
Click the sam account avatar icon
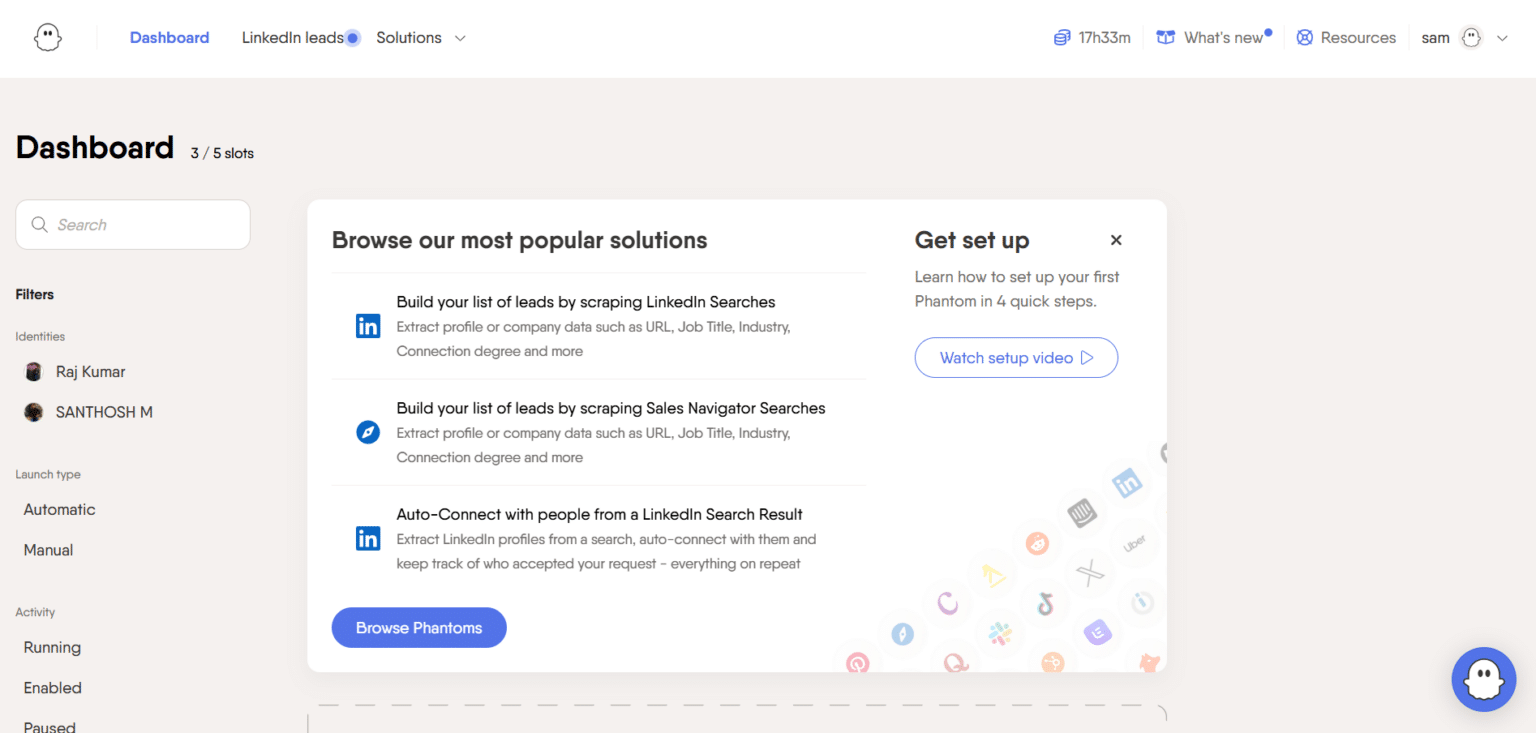pos(1470,38)
